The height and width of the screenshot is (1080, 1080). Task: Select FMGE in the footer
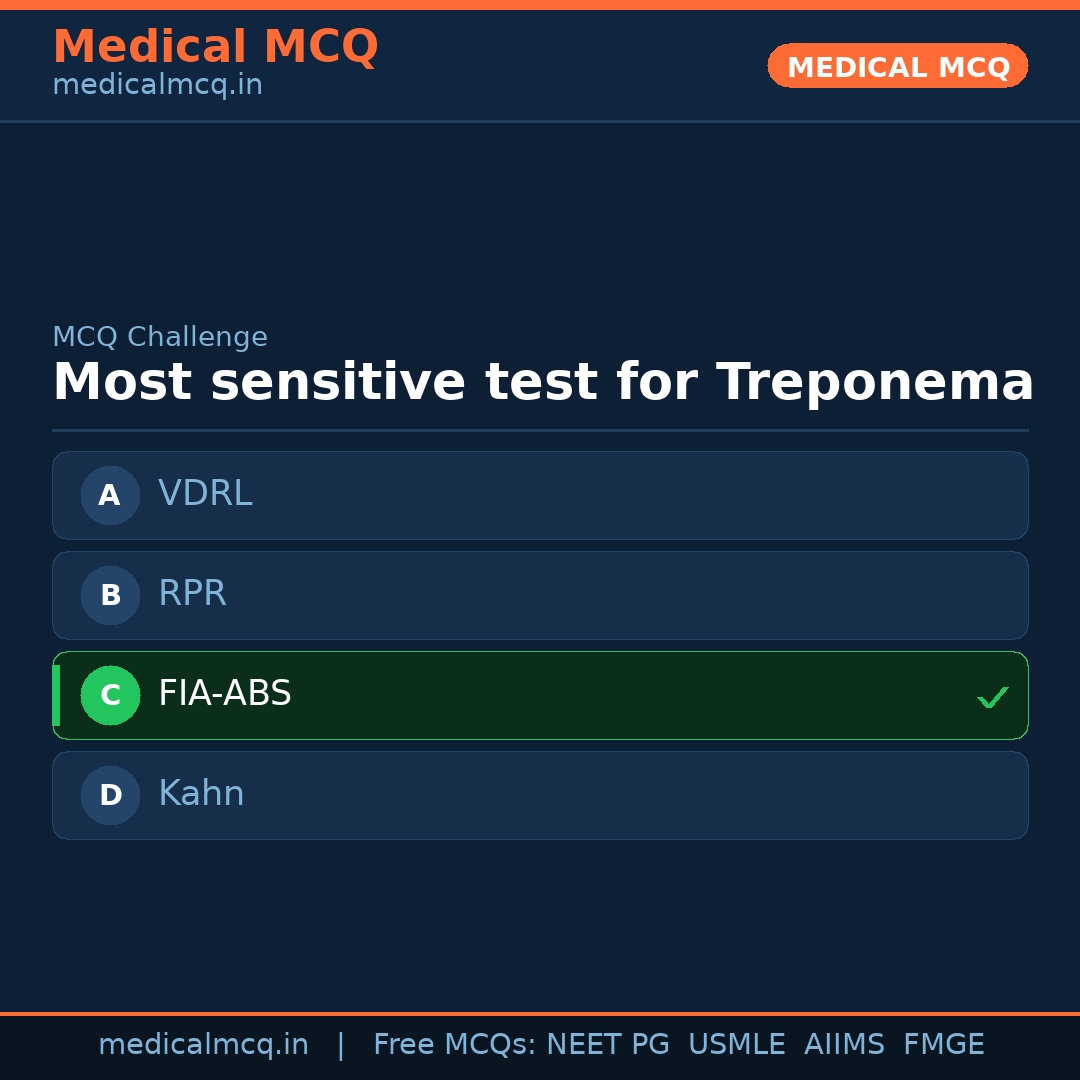(x=943, y=1045)
